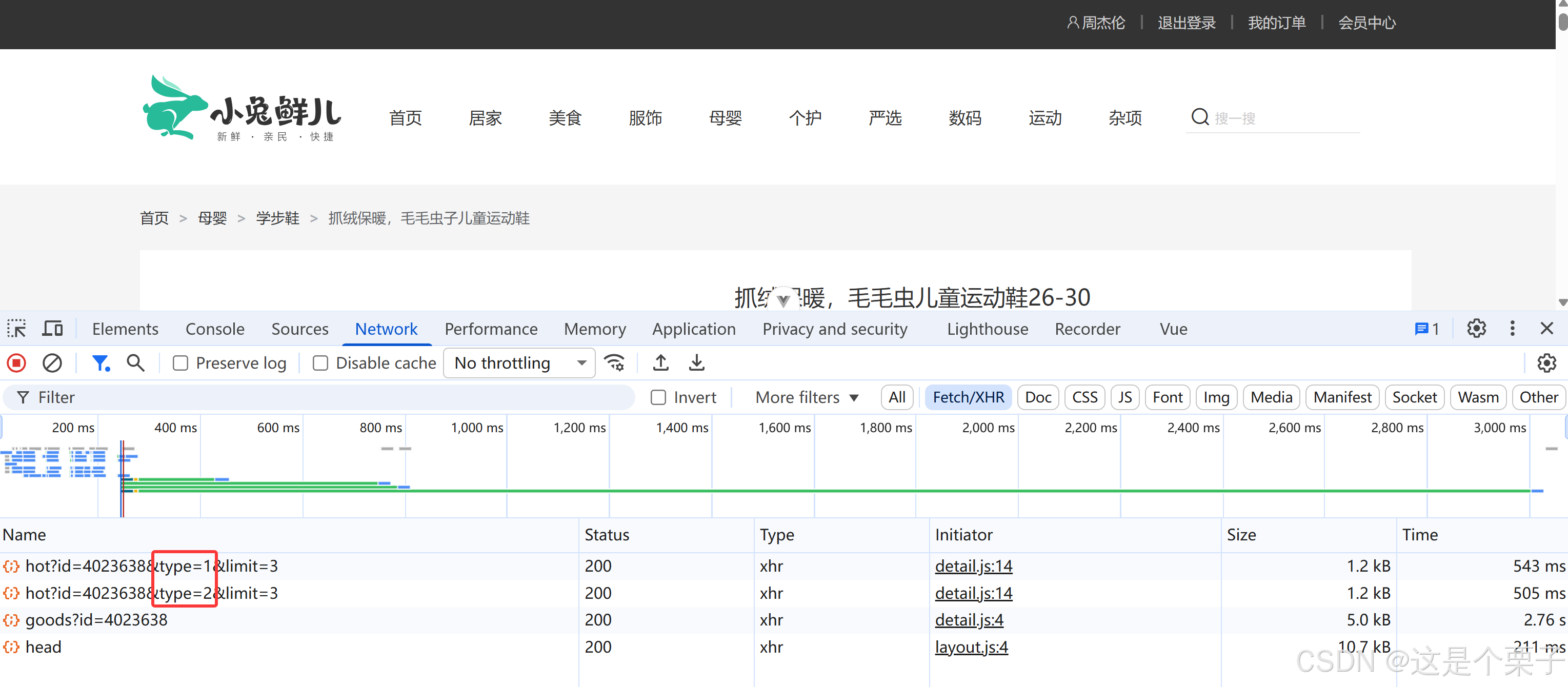The image size is (1568, 687).
Task: Clear the network log
Action: (x=52, y=363)
